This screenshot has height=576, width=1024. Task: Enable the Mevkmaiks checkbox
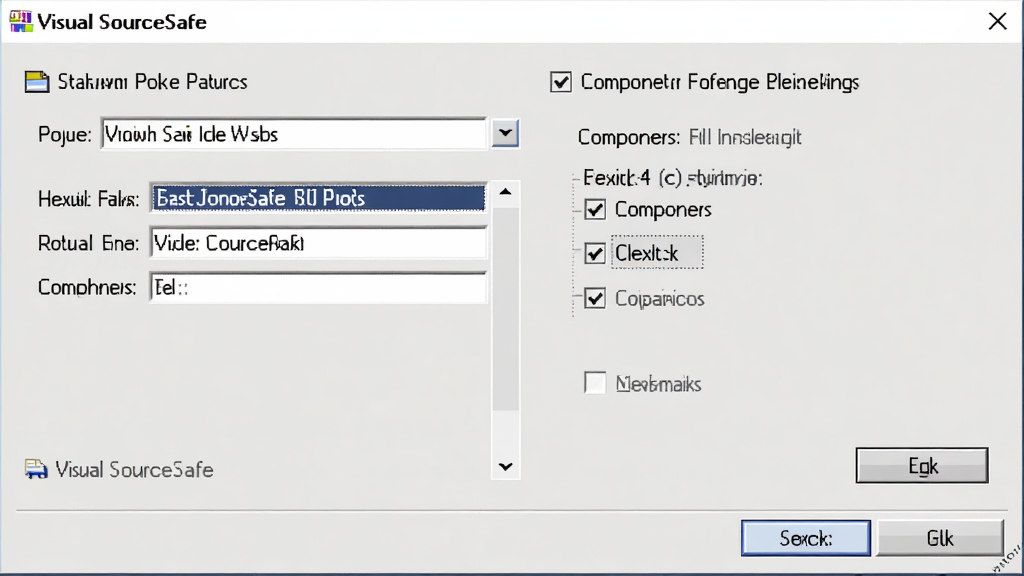click(x=594, y=383)
